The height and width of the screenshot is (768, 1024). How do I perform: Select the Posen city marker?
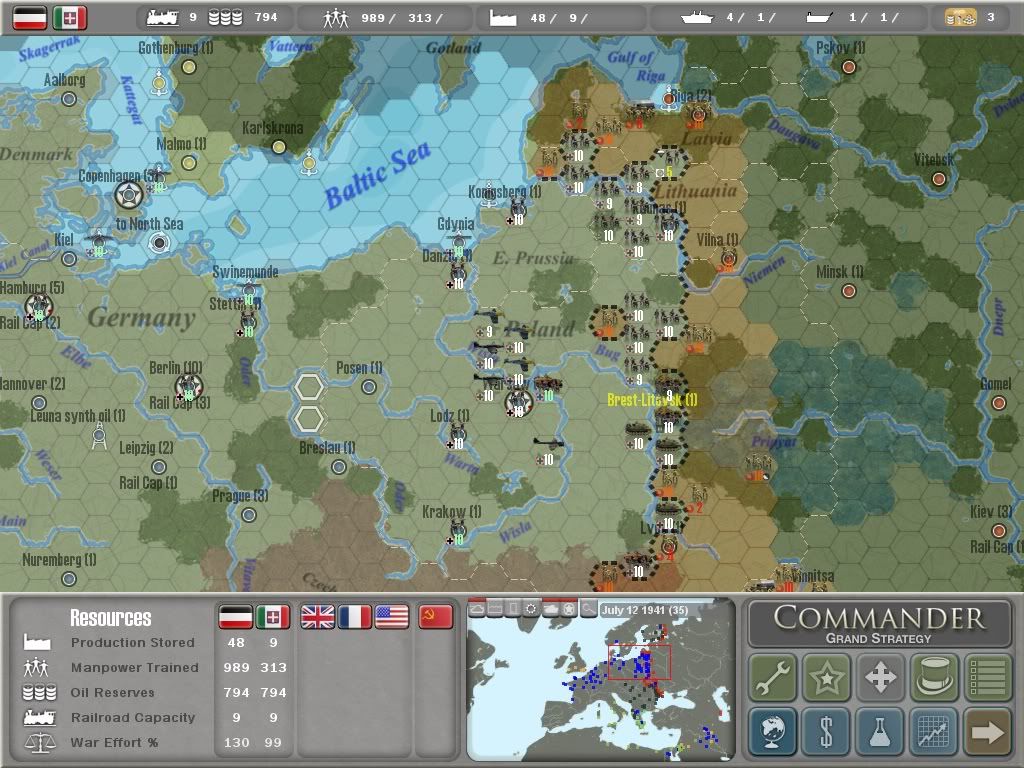tap(369, 387)
